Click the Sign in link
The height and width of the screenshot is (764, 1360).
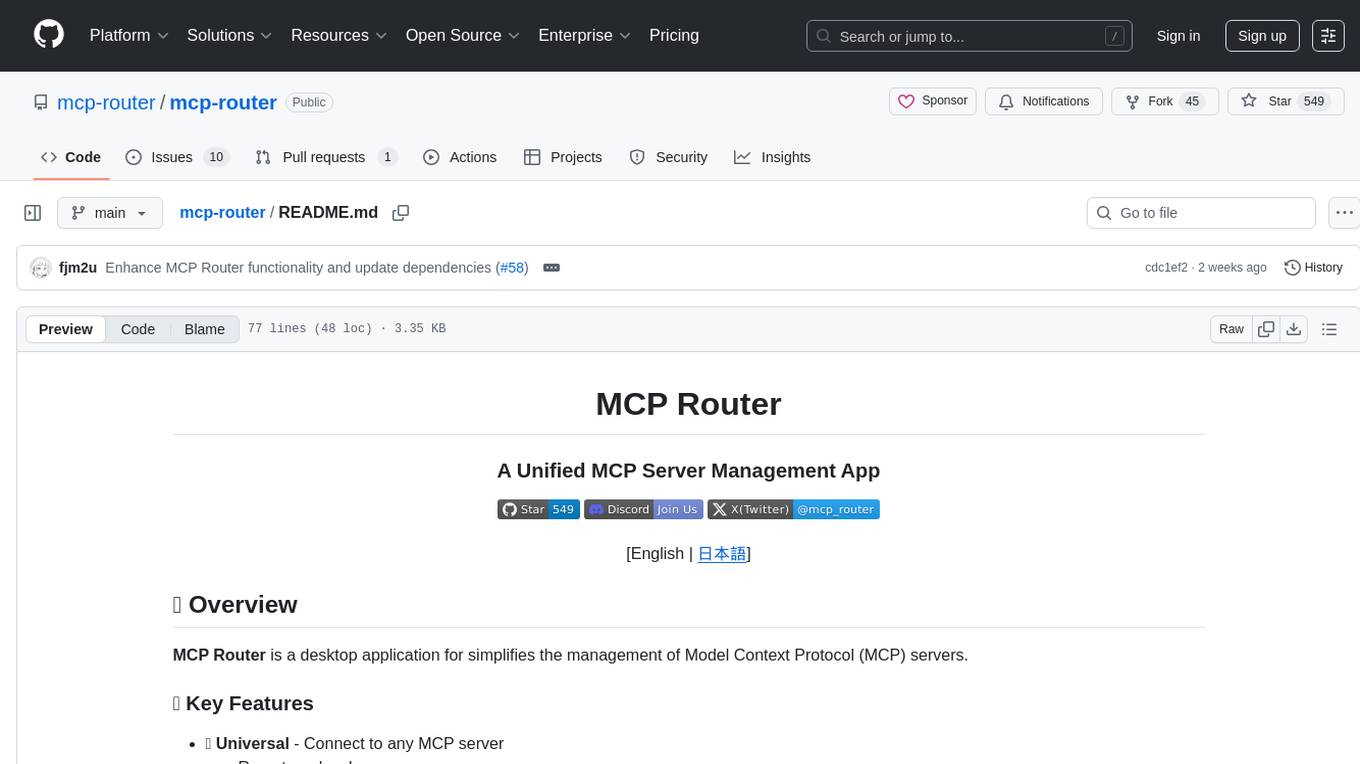point(1178,36)
